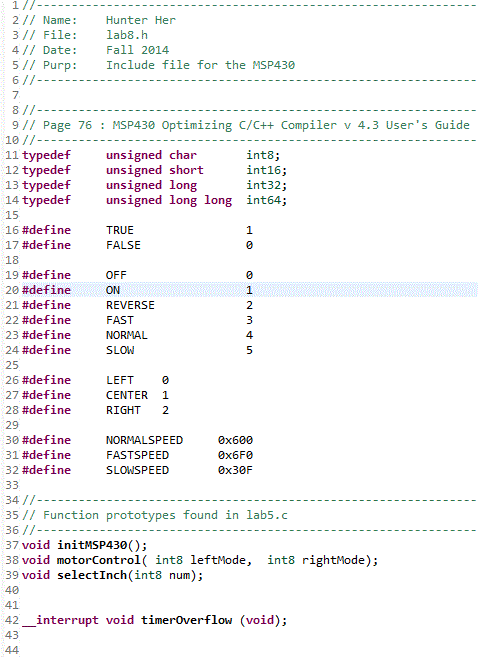Click the hex value 0x30F
The image size is (478, 658).
tap(235, 470)
